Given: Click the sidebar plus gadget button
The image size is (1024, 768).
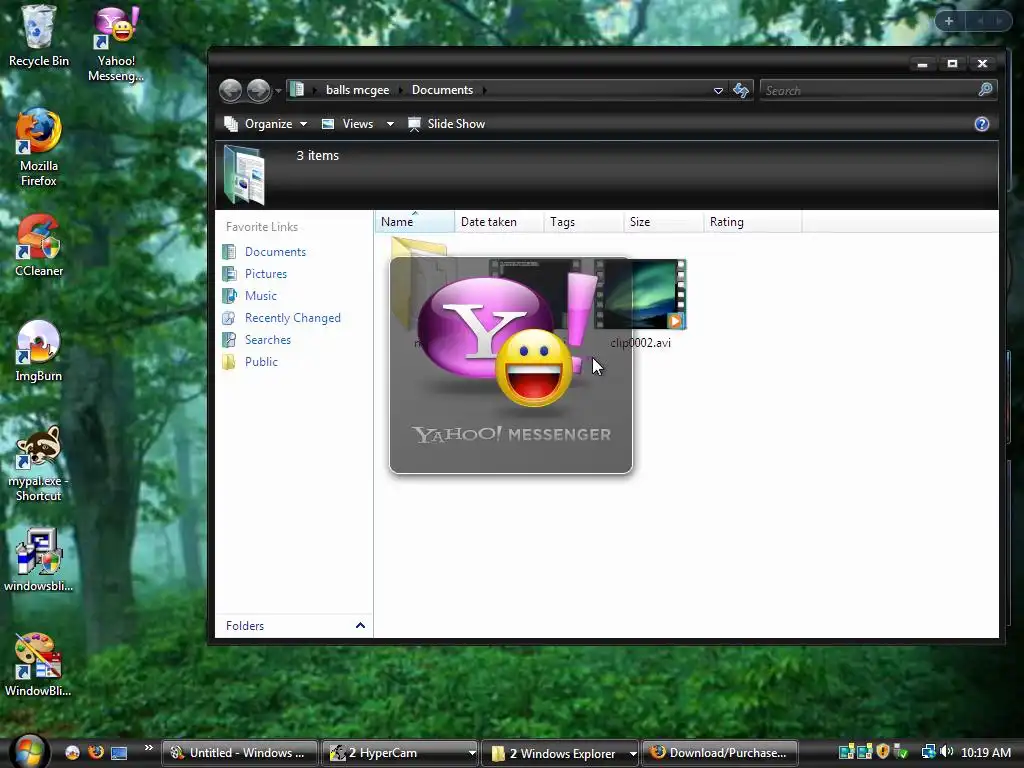Looking at the screenshot, I should pos(949,22).
